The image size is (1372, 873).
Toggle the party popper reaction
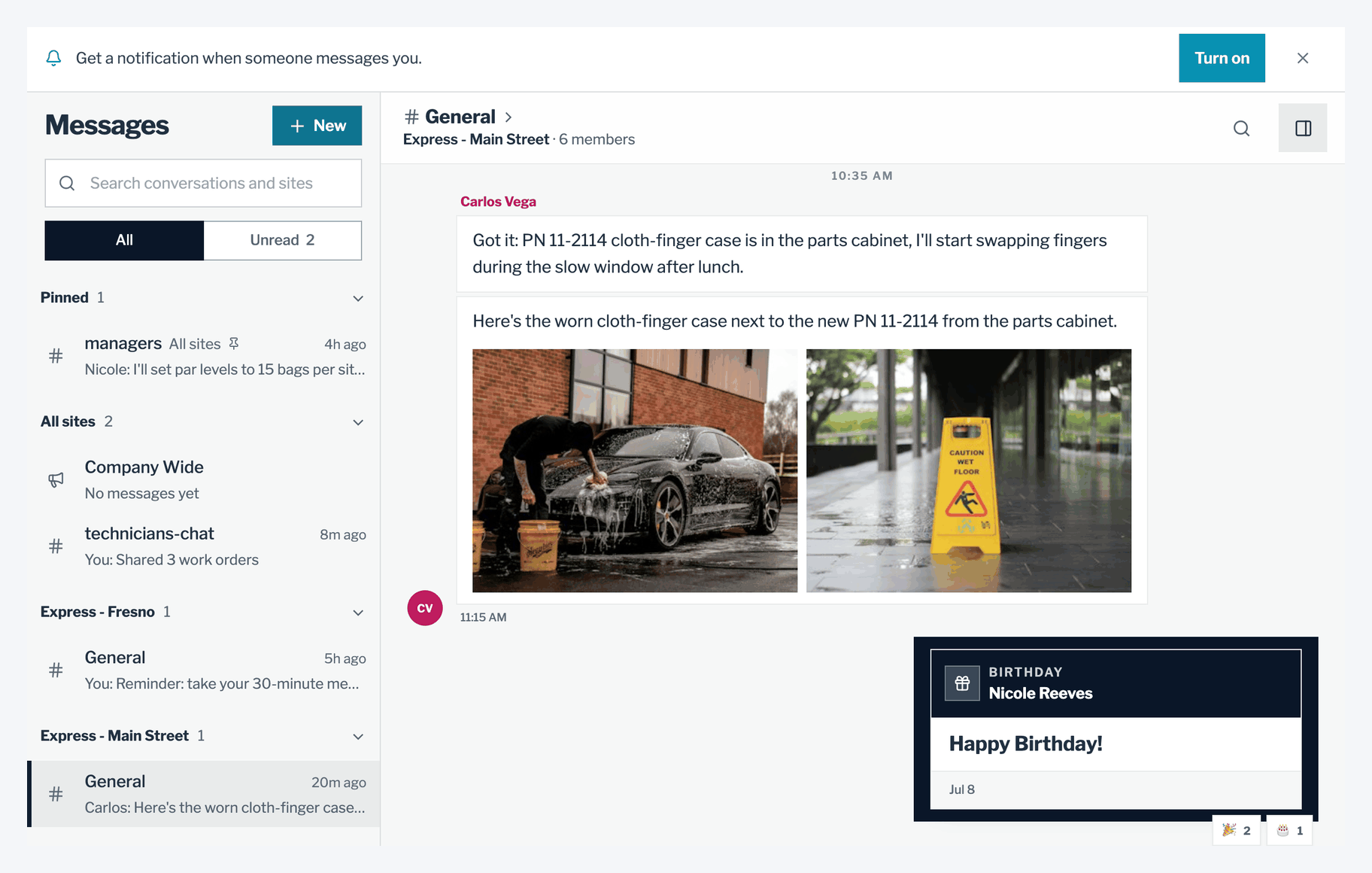pyautogui.click(x=1236, y=830)
